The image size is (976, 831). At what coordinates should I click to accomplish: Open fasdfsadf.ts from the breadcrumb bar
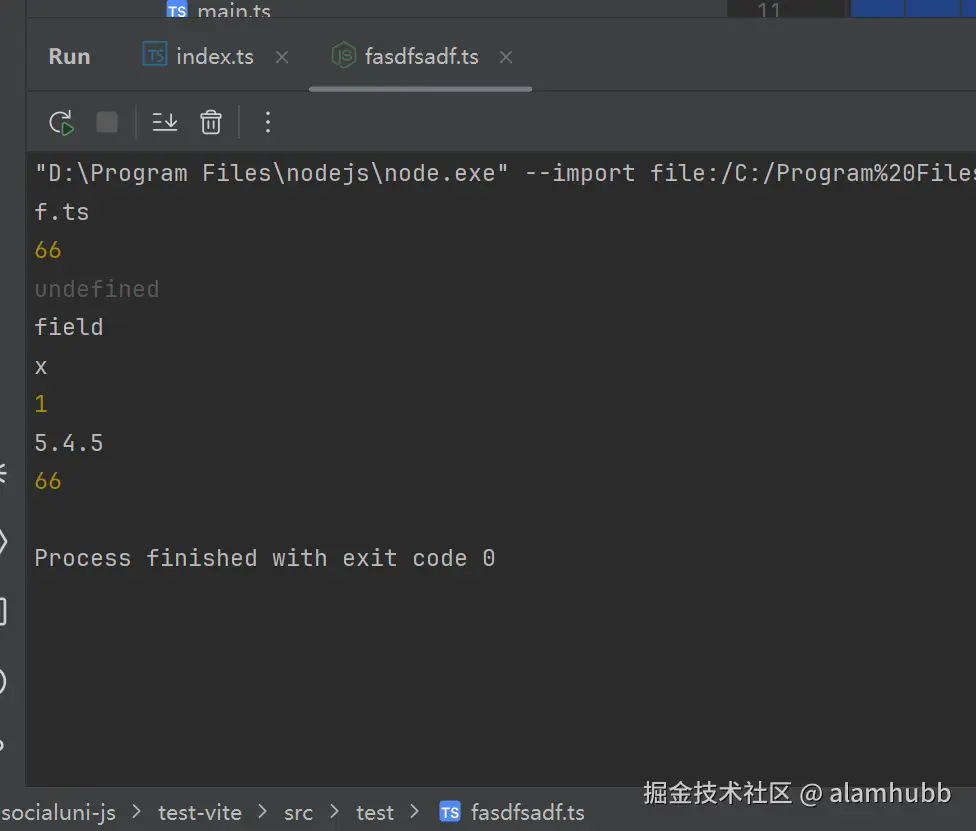(527, 812)
